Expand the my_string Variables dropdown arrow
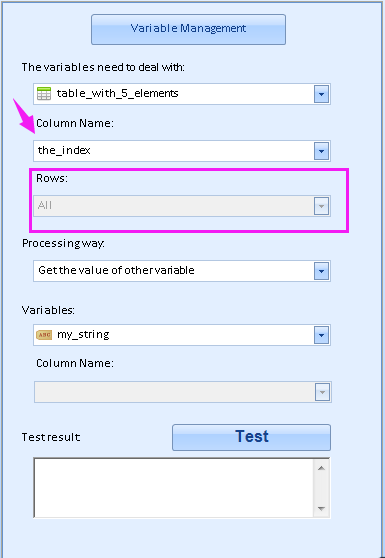385x558 pixels. (x=321, y=335)
